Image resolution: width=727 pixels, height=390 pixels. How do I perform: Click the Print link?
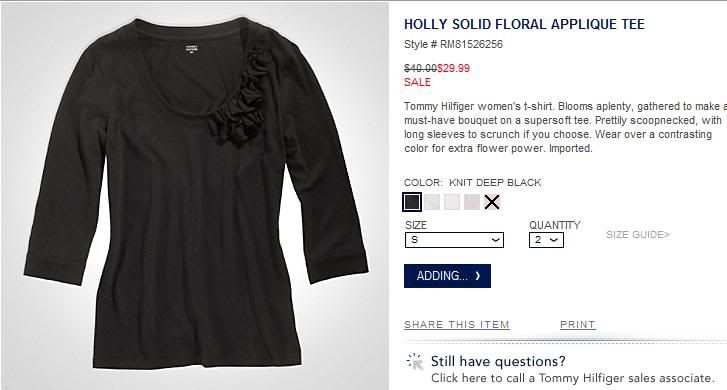pos(578,325)
